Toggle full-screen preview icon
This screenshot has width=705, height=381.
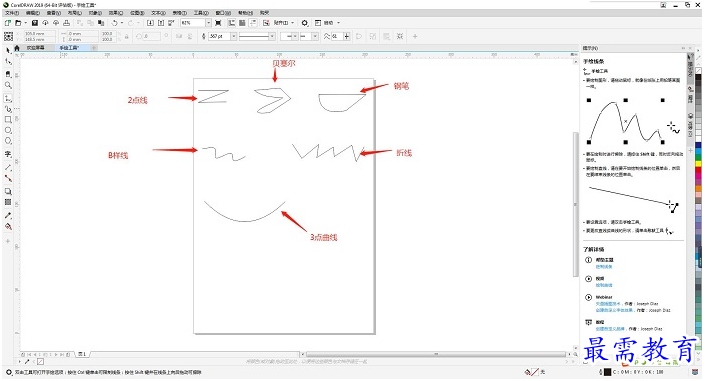coord(219,22)
